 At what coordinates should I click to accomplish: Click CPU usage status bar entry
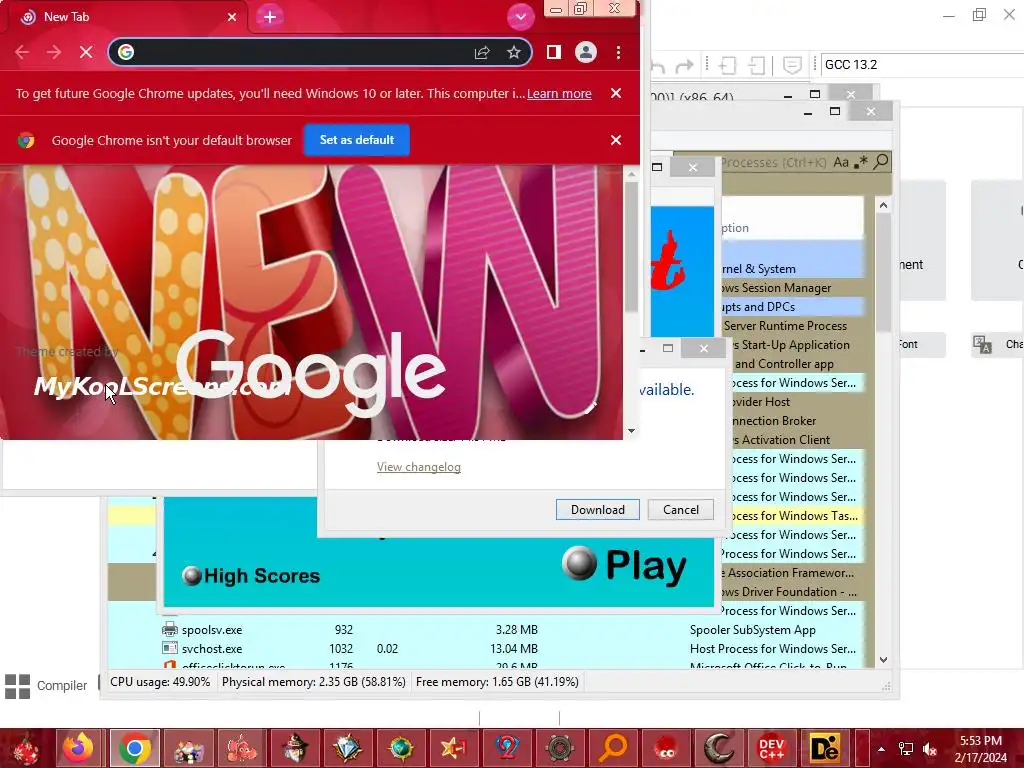[x=160, y=682]
